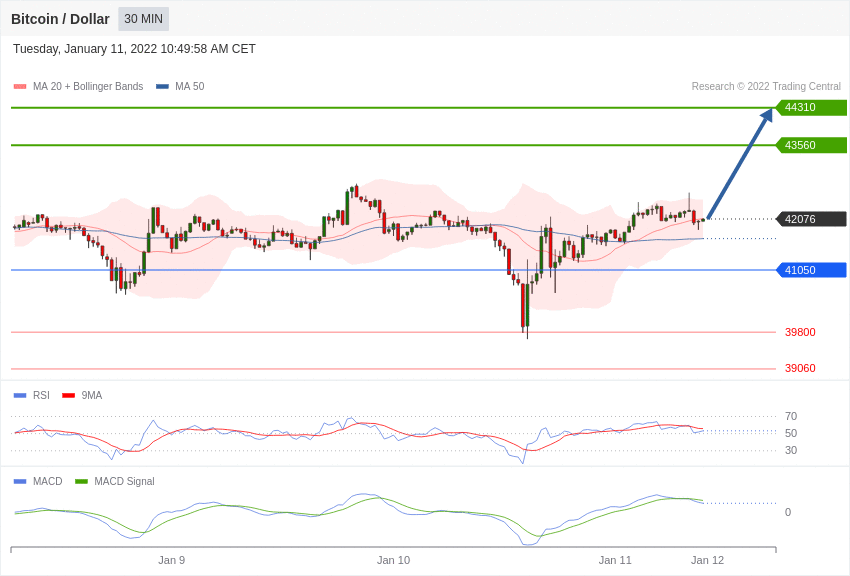The image size is (850, 576).
Task: Click the Jan 10 date axis label
Action: (x=393, y=560)
